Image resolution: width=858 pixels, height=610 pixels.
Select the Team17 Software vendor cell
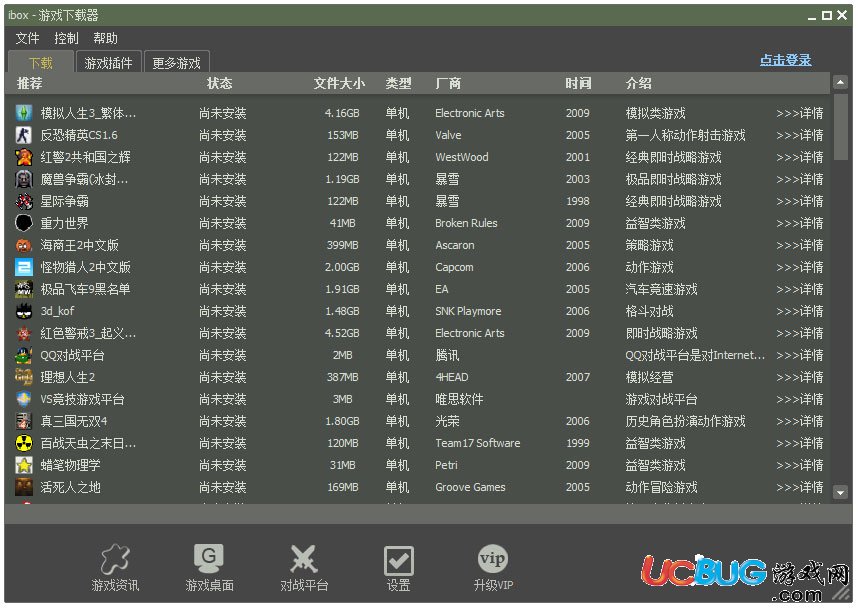point(478,443)
